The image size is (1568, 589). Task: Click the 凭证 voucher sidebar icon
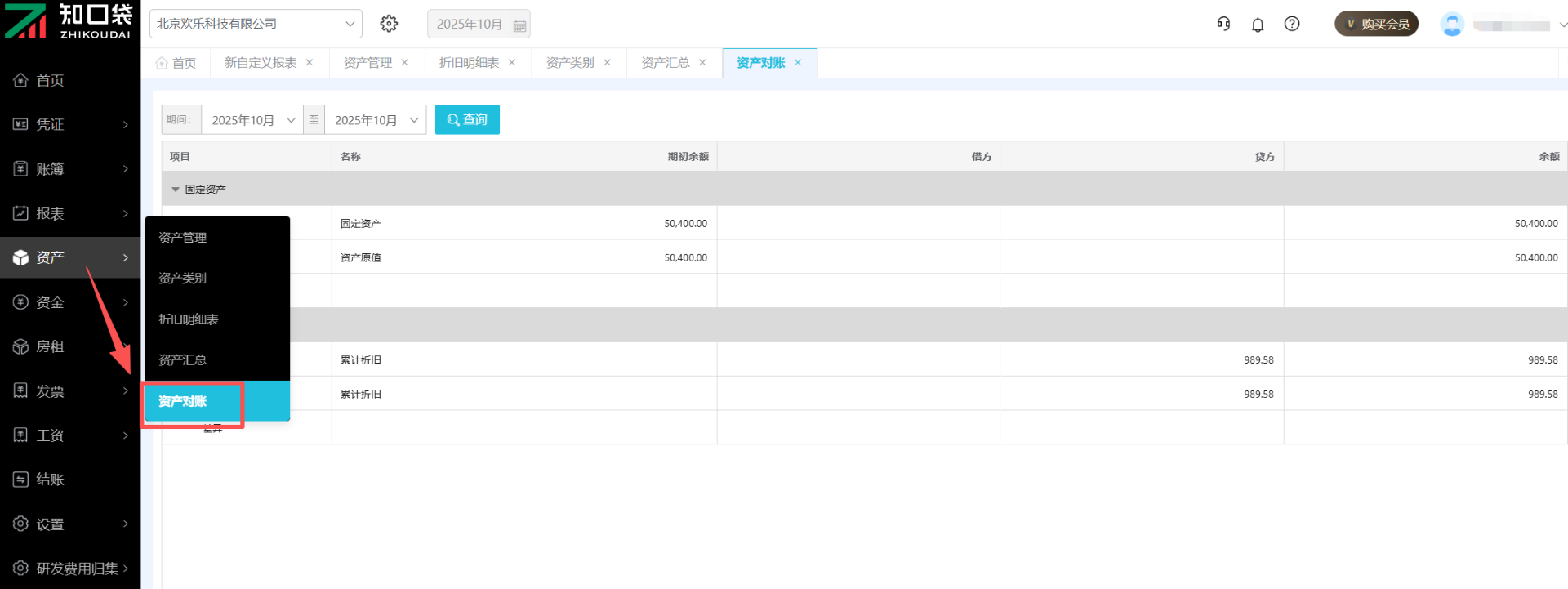[21, 124]
